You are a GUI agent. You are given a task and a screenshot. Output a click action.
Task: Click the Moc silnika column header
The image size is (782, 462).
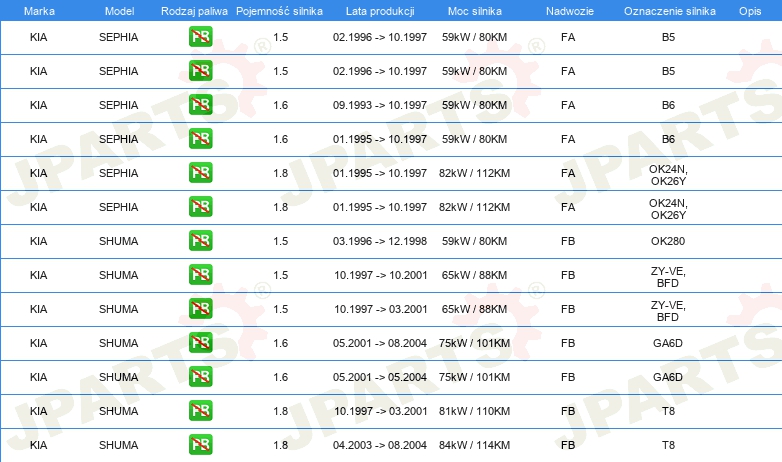(475, 11)
